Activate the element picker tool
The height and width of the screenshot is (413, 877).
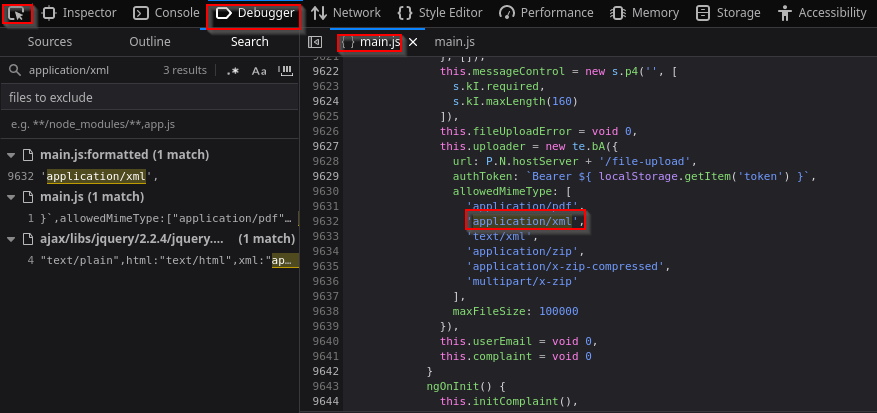click(x=18, y=13)
